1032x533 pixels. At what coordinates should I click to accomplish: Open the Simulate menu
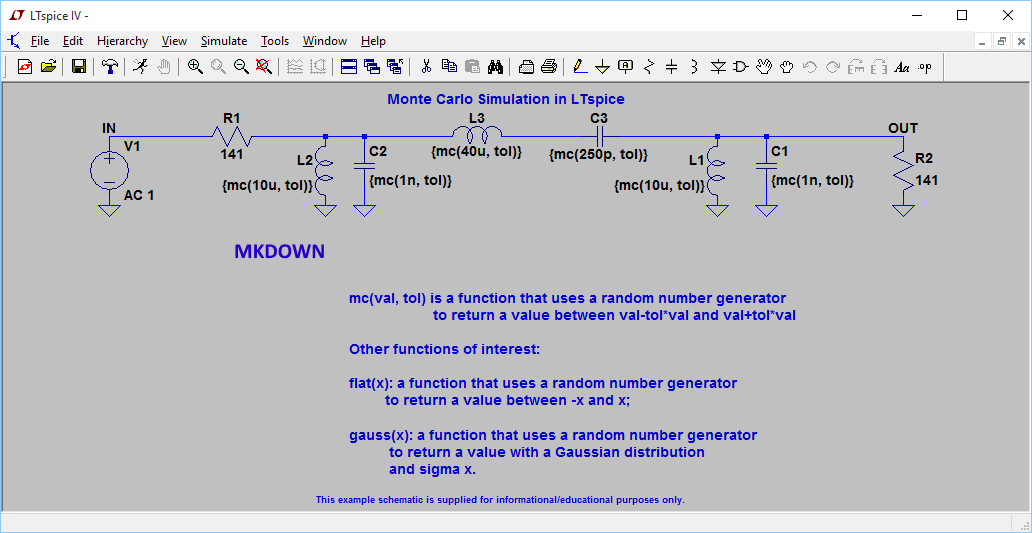[224, 41]
